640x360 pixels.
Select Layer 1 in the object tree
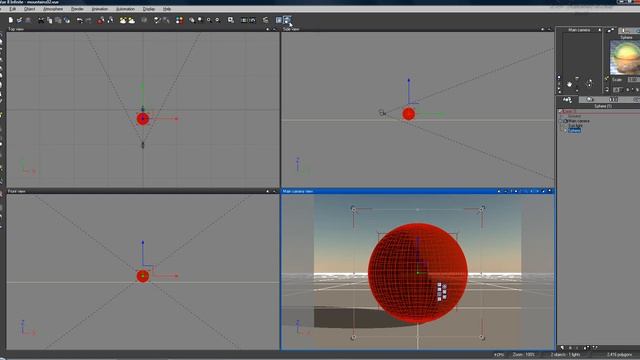click(569, 111)
